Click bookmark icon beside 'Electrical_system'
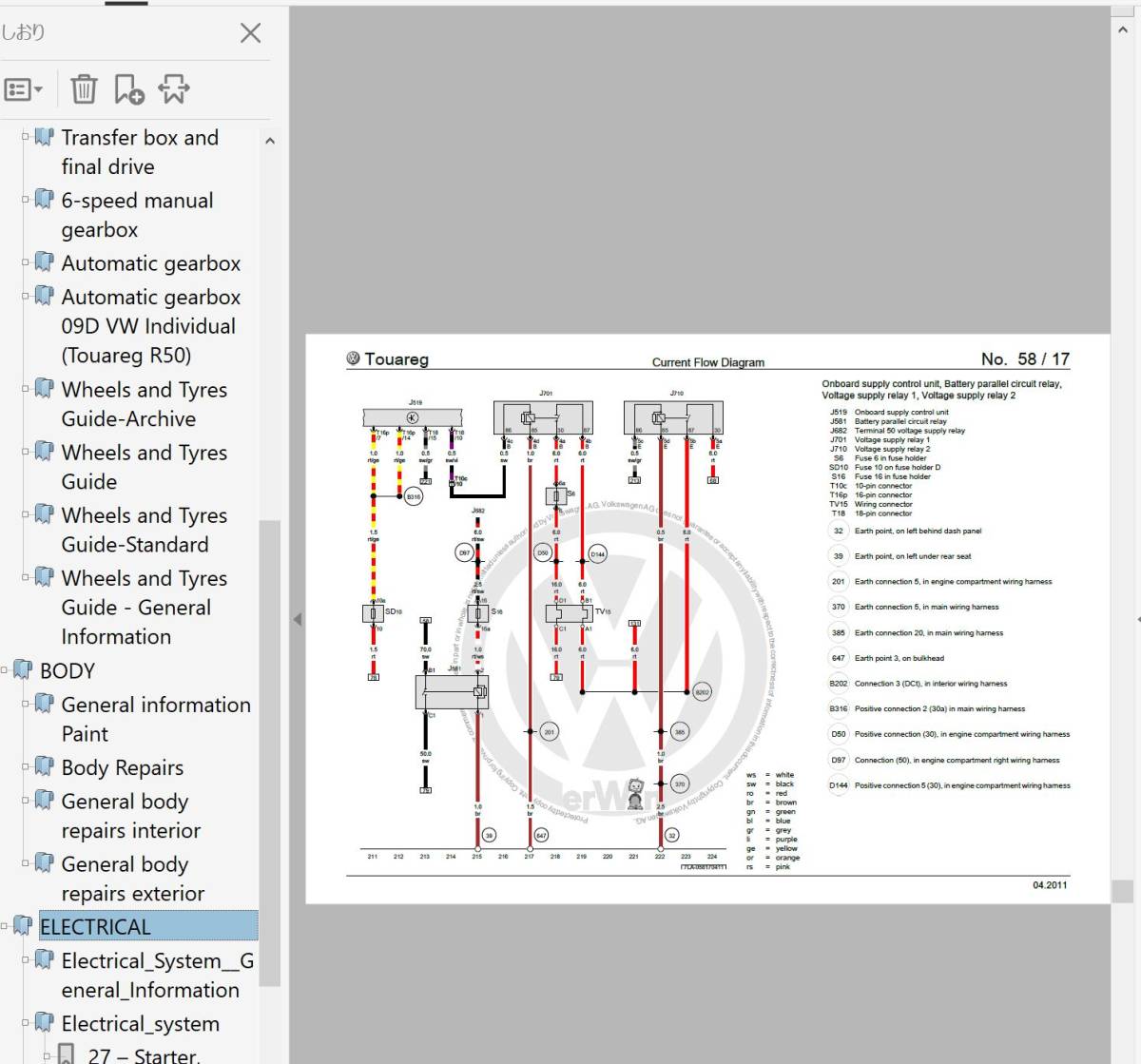The height and width of the screenshot is (1064, 1141). [44, 1023]
